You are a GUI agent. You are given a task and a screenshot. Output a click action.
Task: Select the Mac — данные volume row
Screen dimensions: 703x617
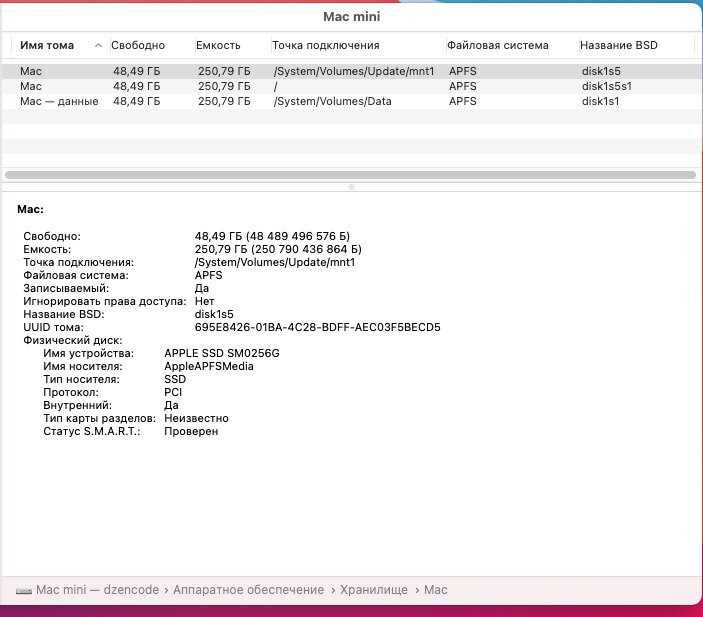(x=352, y=101)
